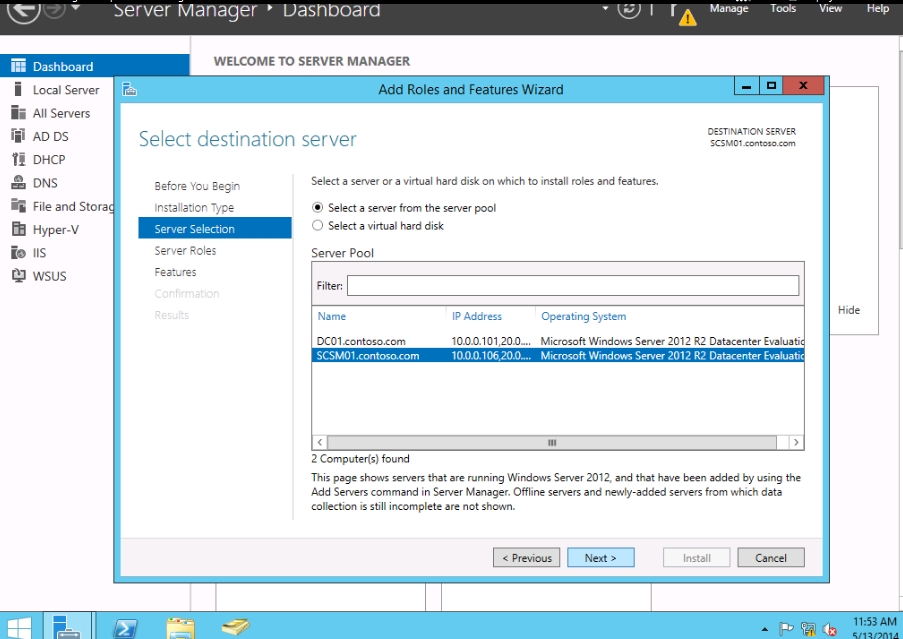Choose 'Select a virtual hard disk' option

click(x=318, y=226)
